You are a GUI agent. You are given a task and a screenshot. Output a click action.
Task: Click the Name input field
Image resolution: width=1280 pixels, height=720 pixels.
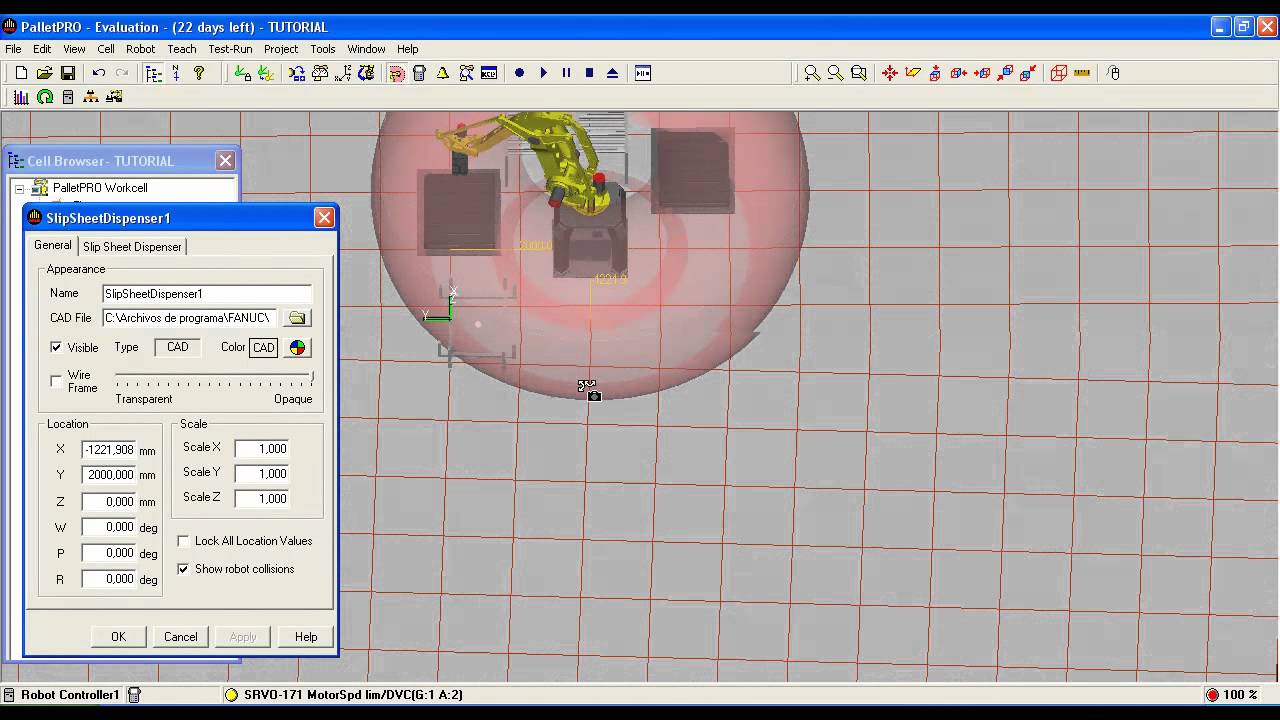tap(207, 294)
